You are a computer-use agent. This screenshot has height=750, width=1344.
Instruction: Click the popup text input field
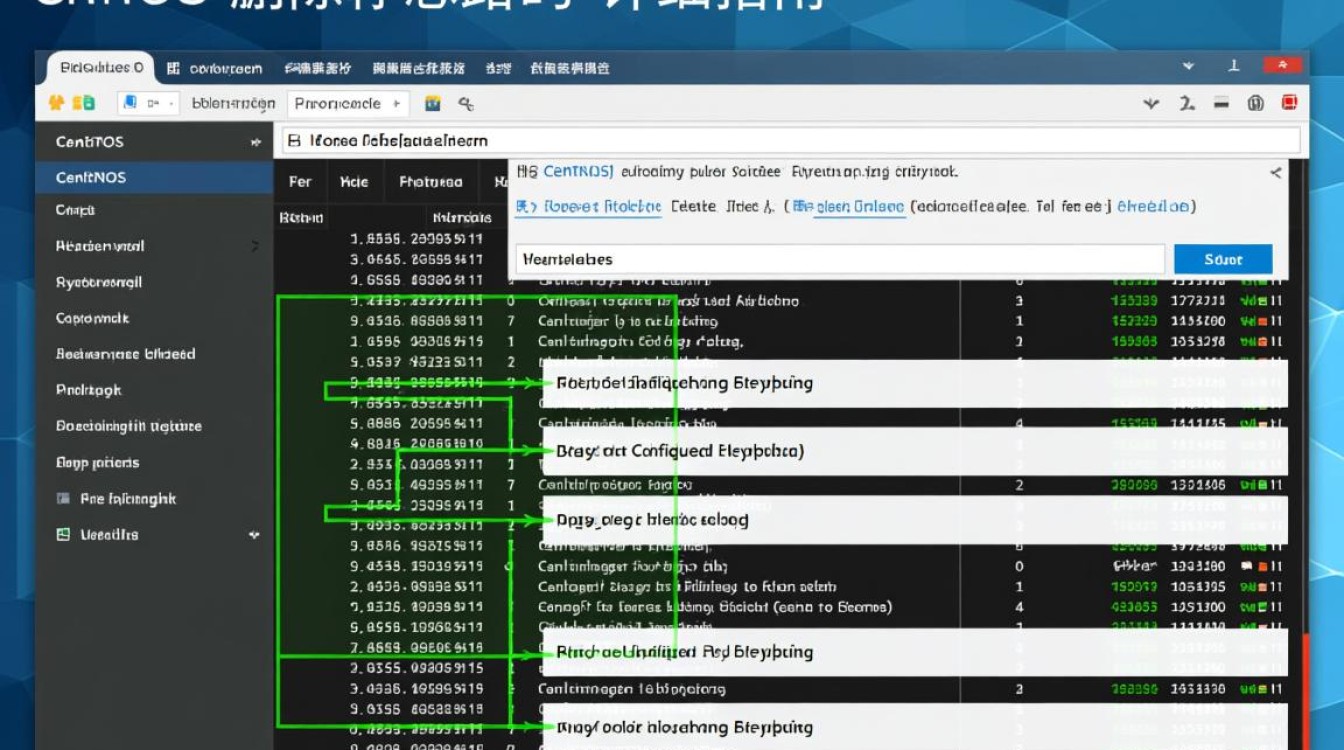pyautogui.click(x=841, y=259)
